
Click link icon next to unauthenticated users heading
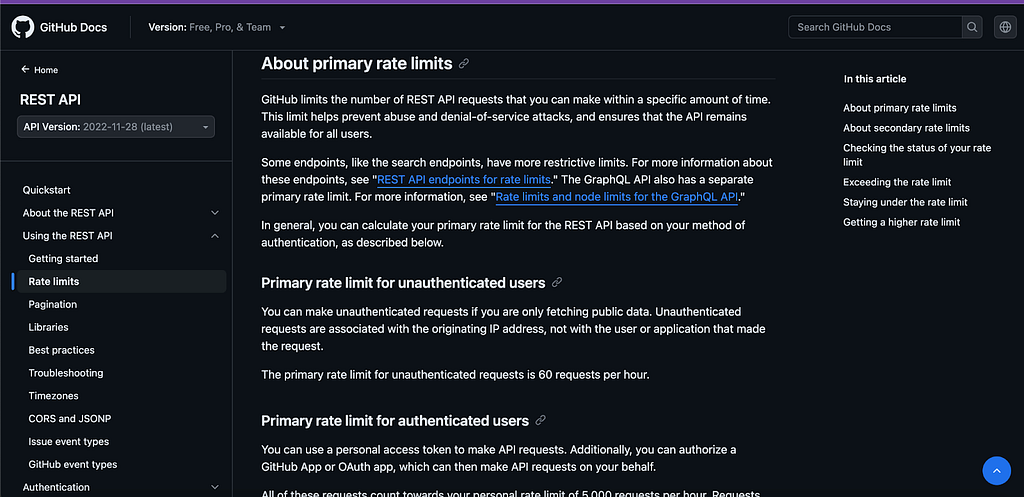(556, 283)
